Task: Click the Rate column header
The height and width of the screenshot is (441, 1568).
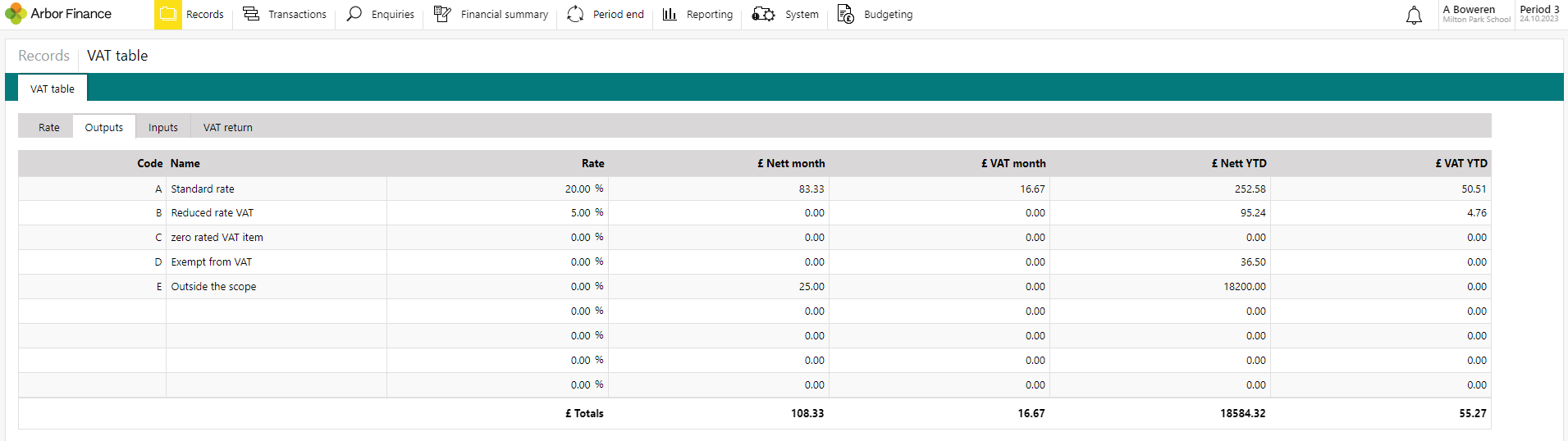Action: tap(593, 163)
